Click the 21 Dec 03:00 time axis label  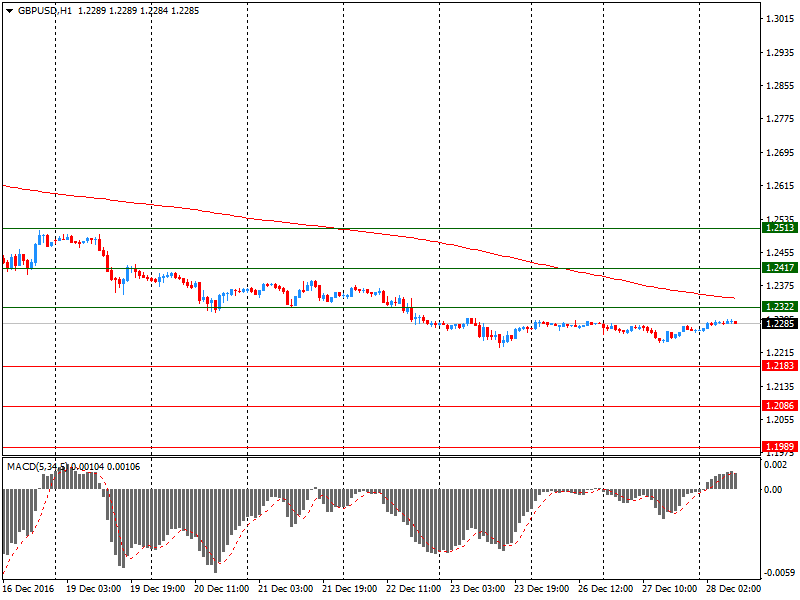[x=286, y=589]
